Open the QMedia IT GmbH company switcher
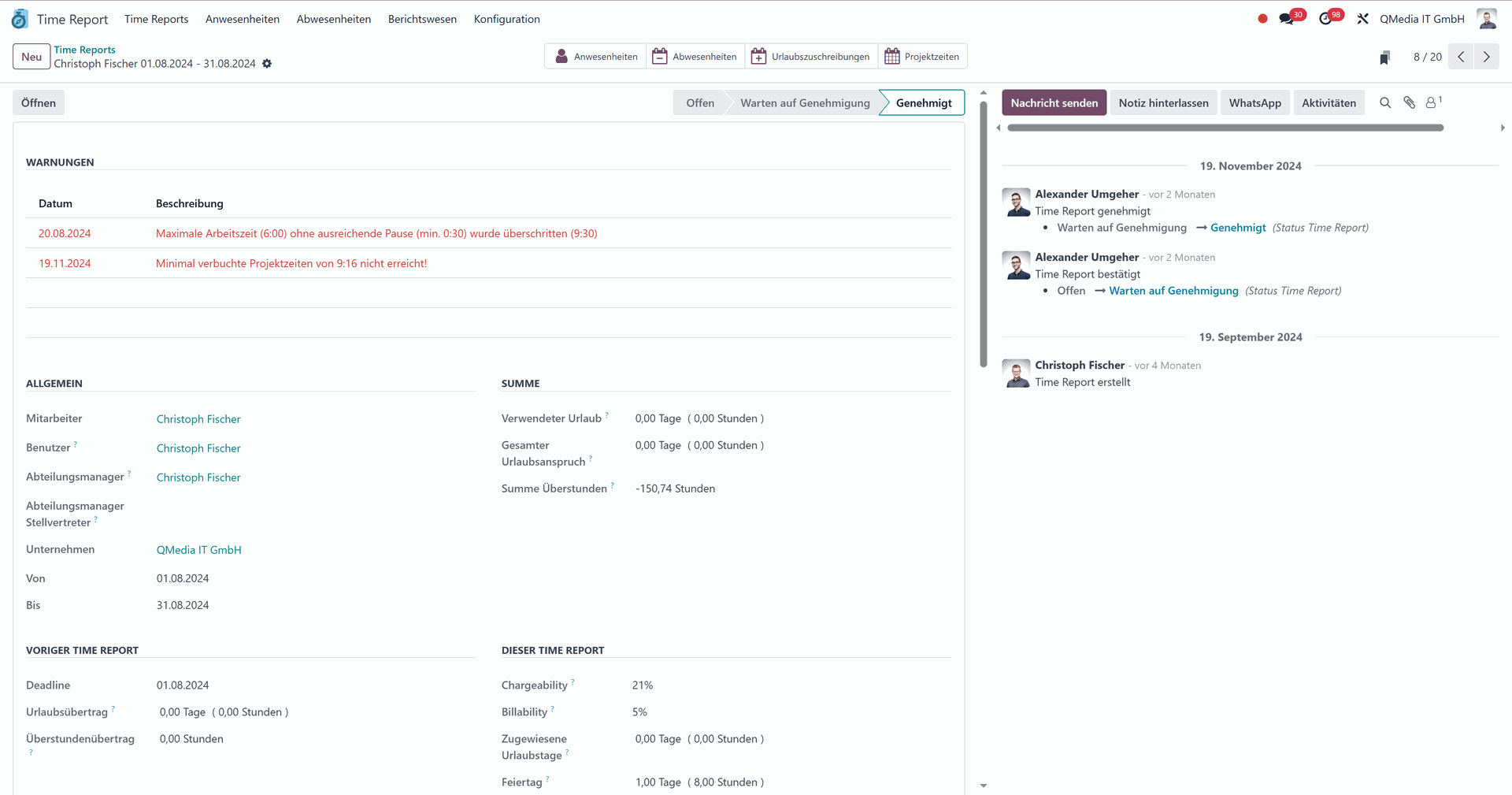1512x795 pixels. [x=1421, y=19]
